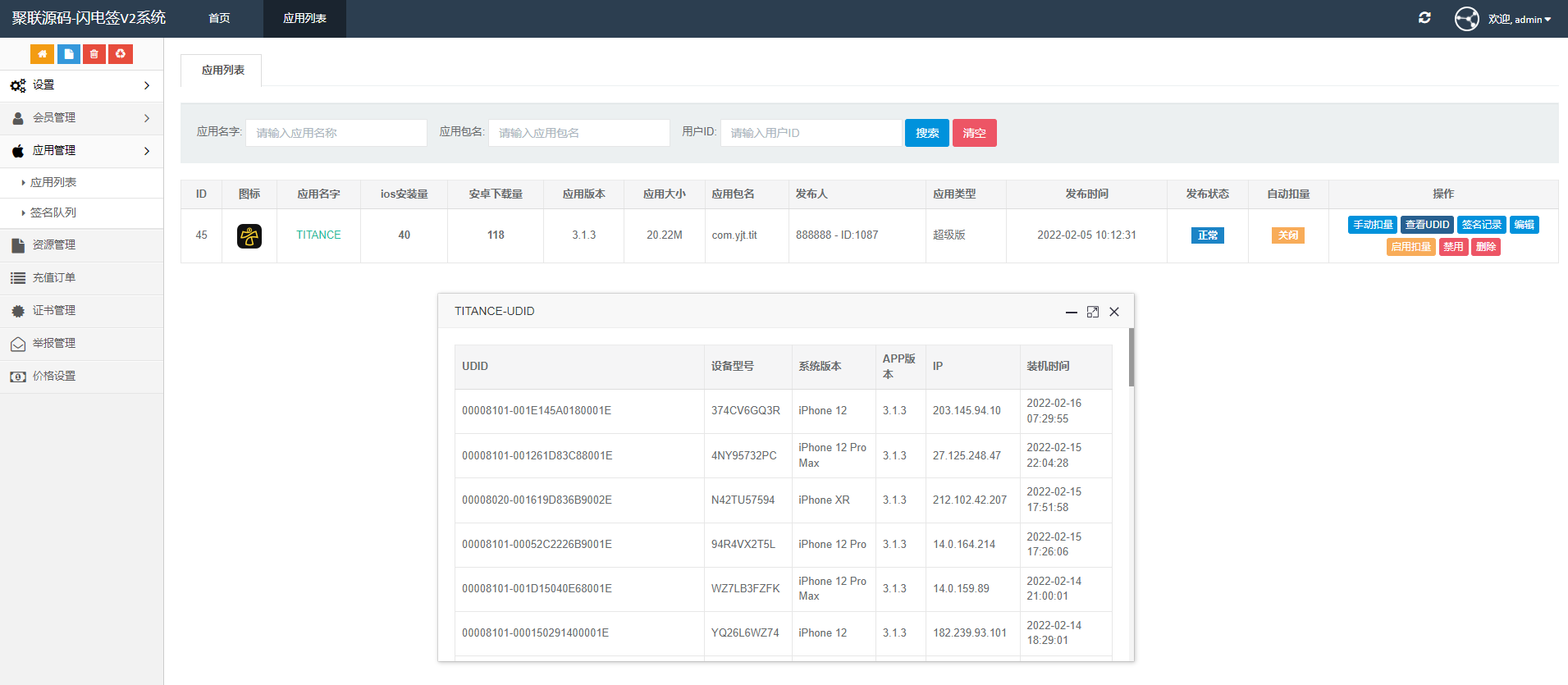Open the admin user dropdown
Image resolution: width=1568 pixels, height=685 pixels.
(1520, 19)
